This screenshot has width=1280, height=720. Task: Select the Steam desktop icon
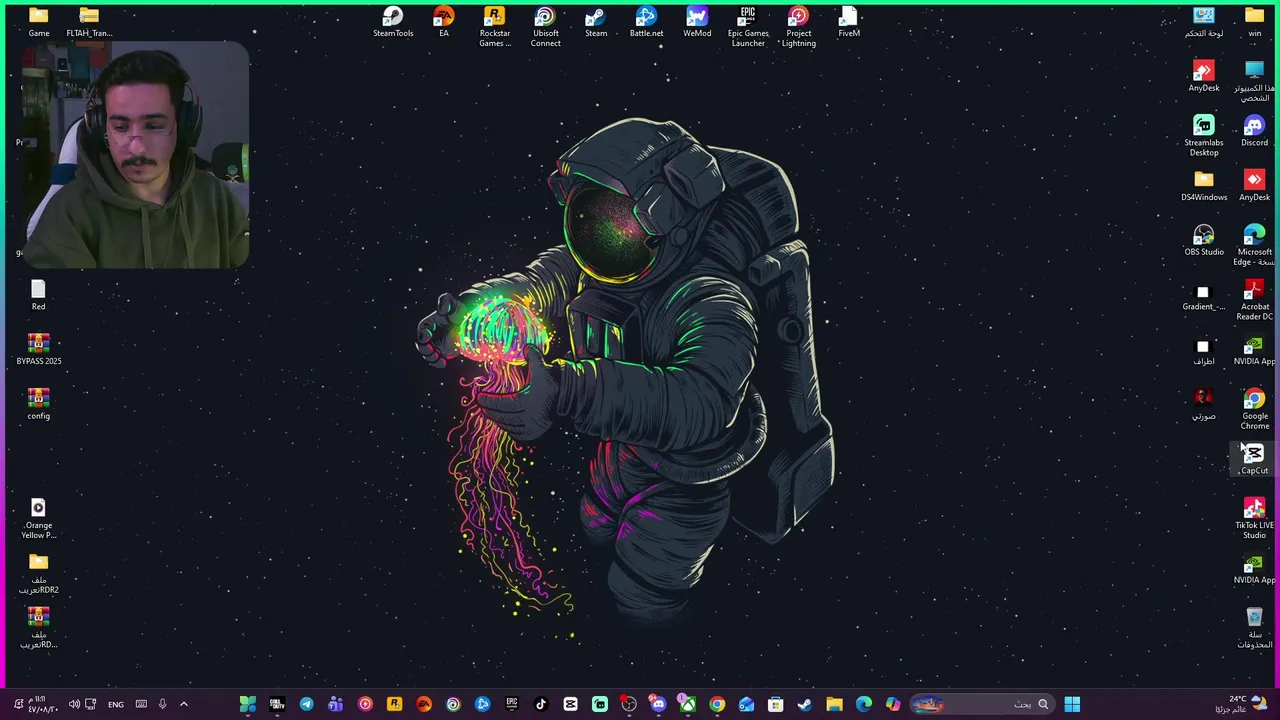coord(596,22)
